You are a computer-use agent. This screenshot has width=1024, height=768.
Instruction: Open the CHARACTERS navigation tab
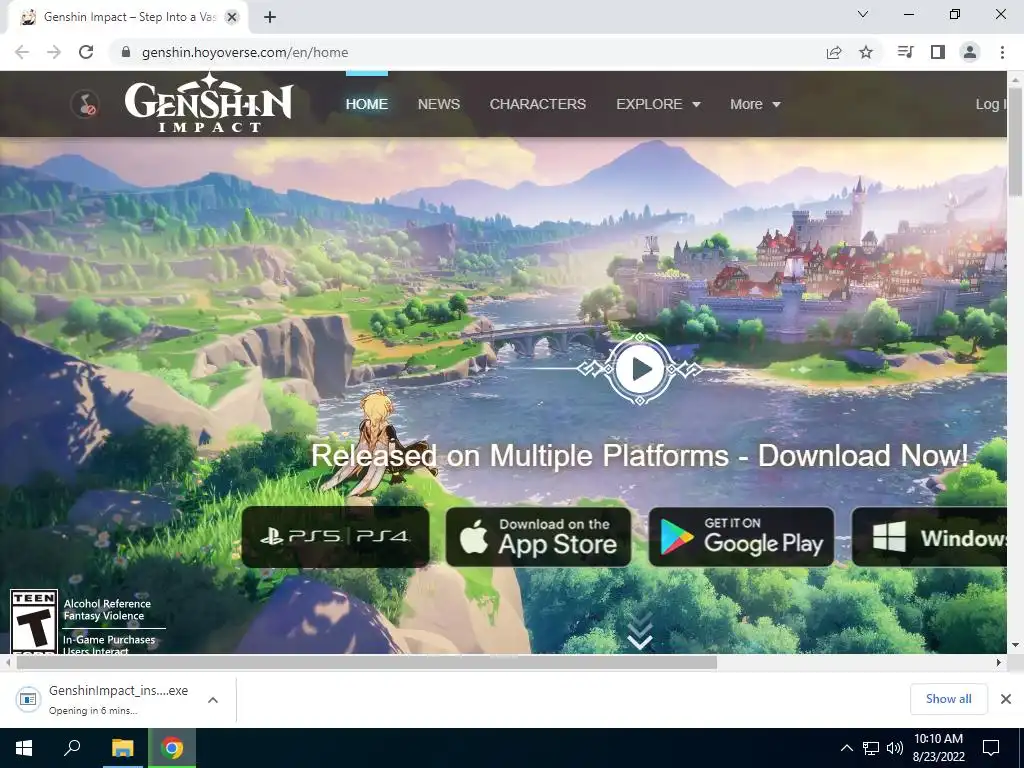537,104
